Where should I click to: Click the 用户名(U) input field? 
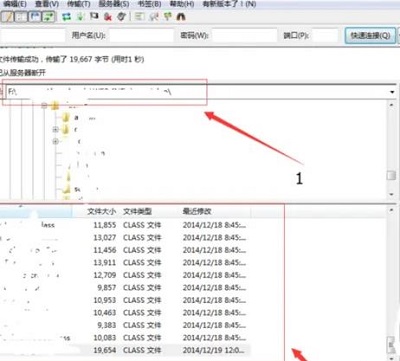pos(142,35)
